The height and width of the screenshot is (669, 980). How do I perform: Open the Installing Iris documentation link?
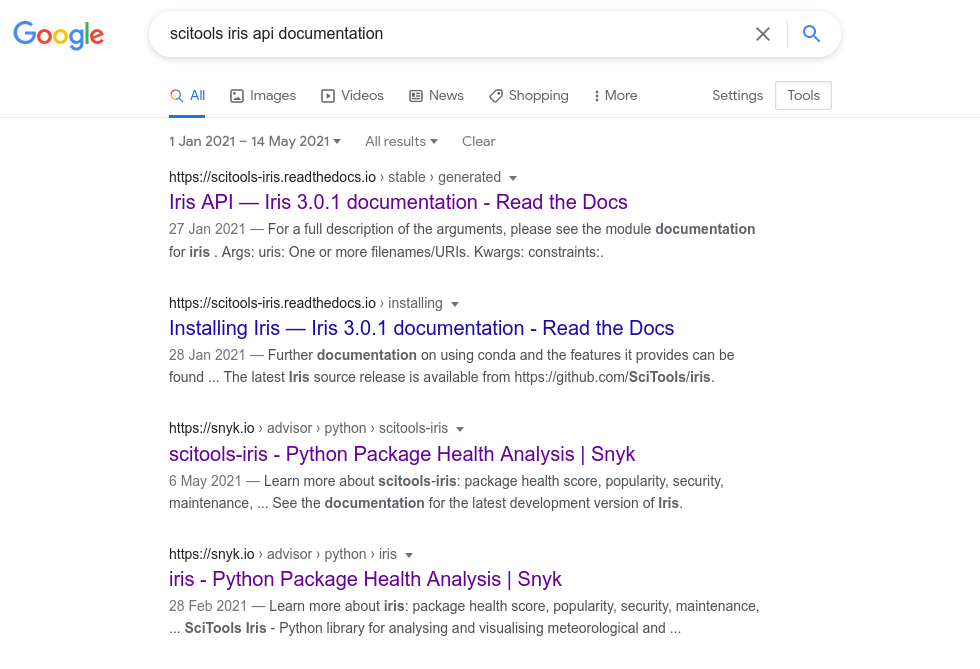(x=422, y=328)
